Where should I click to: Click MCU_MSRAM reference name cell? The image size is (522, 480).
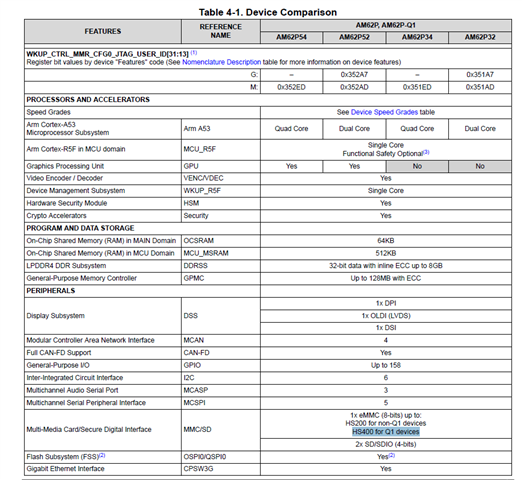(221, 253)
